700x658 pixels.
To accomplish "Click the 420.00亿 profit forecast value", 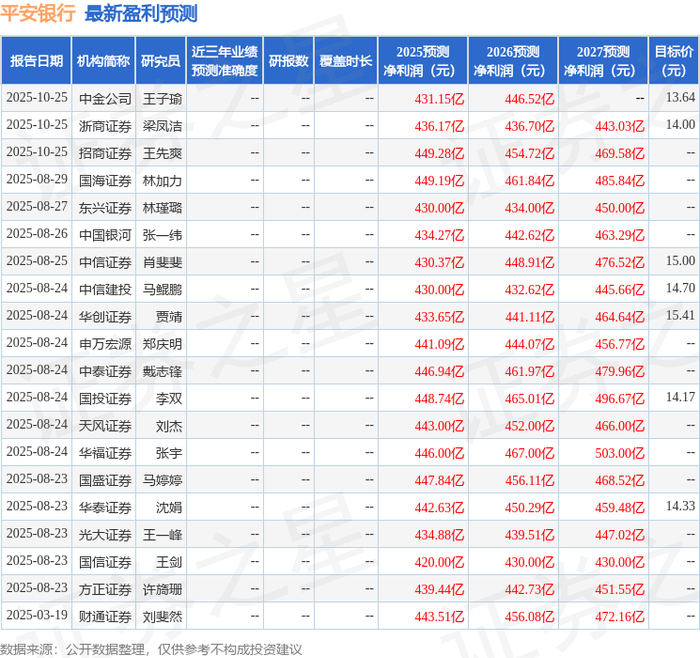I will [x=439, y=562].
